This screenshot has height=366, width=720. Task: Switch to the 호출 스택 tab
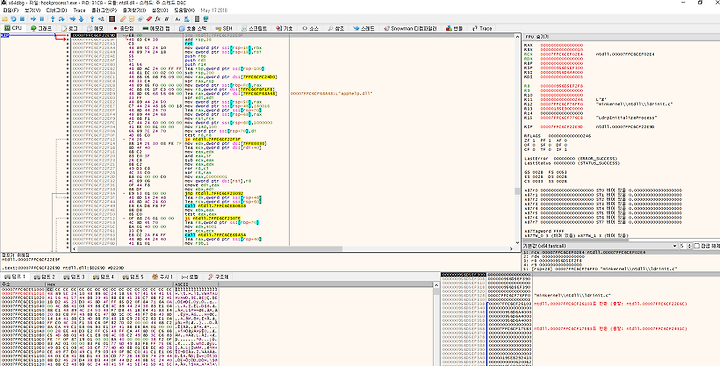[193, 28]
